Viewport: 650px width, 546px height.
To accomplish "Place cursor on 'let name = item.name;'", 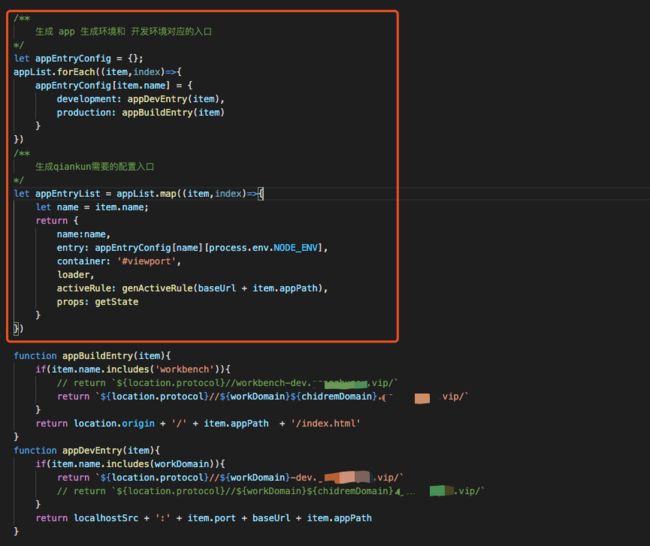I will point(92,207).
